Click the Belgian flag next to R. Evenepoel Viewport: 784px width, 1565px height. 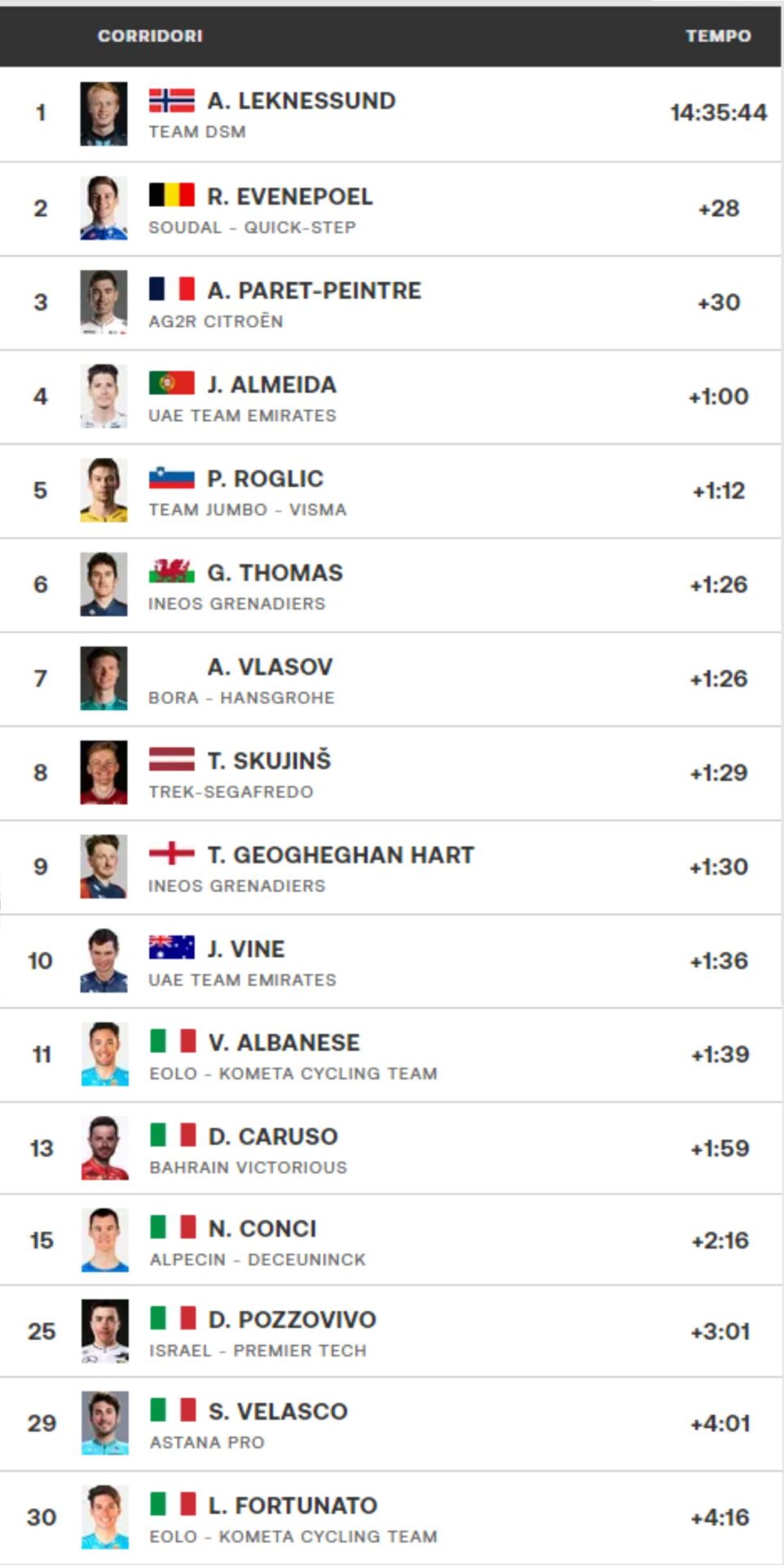pos(171,196)
